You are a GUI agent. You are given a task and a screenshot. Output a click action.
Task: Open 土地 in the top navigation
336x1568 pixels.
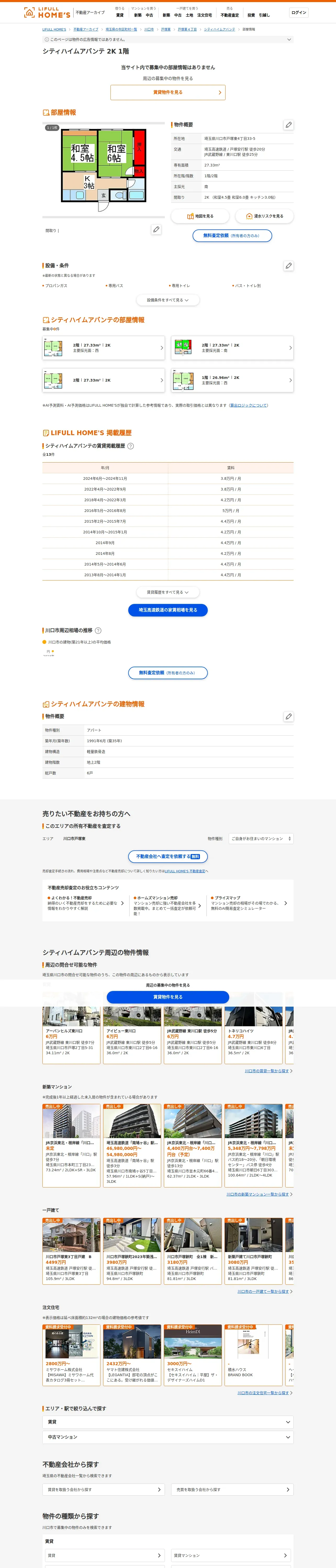[x=189, y=15]
